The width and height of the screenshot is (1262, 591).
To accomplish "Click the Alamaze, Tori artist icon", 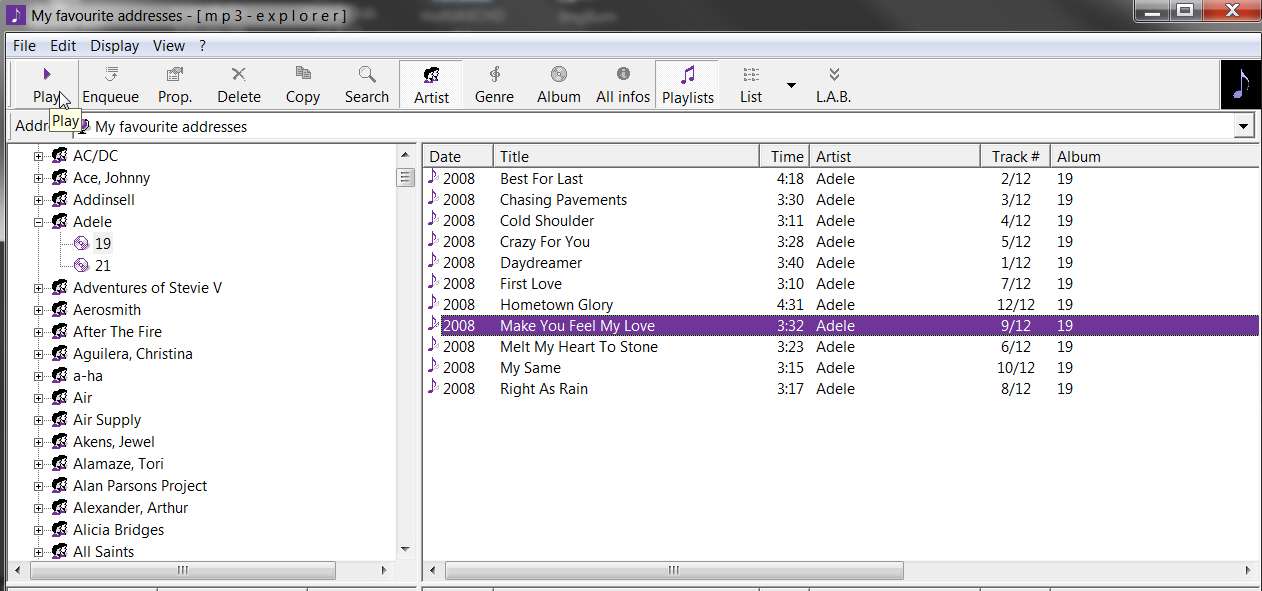I will (59, 464).
